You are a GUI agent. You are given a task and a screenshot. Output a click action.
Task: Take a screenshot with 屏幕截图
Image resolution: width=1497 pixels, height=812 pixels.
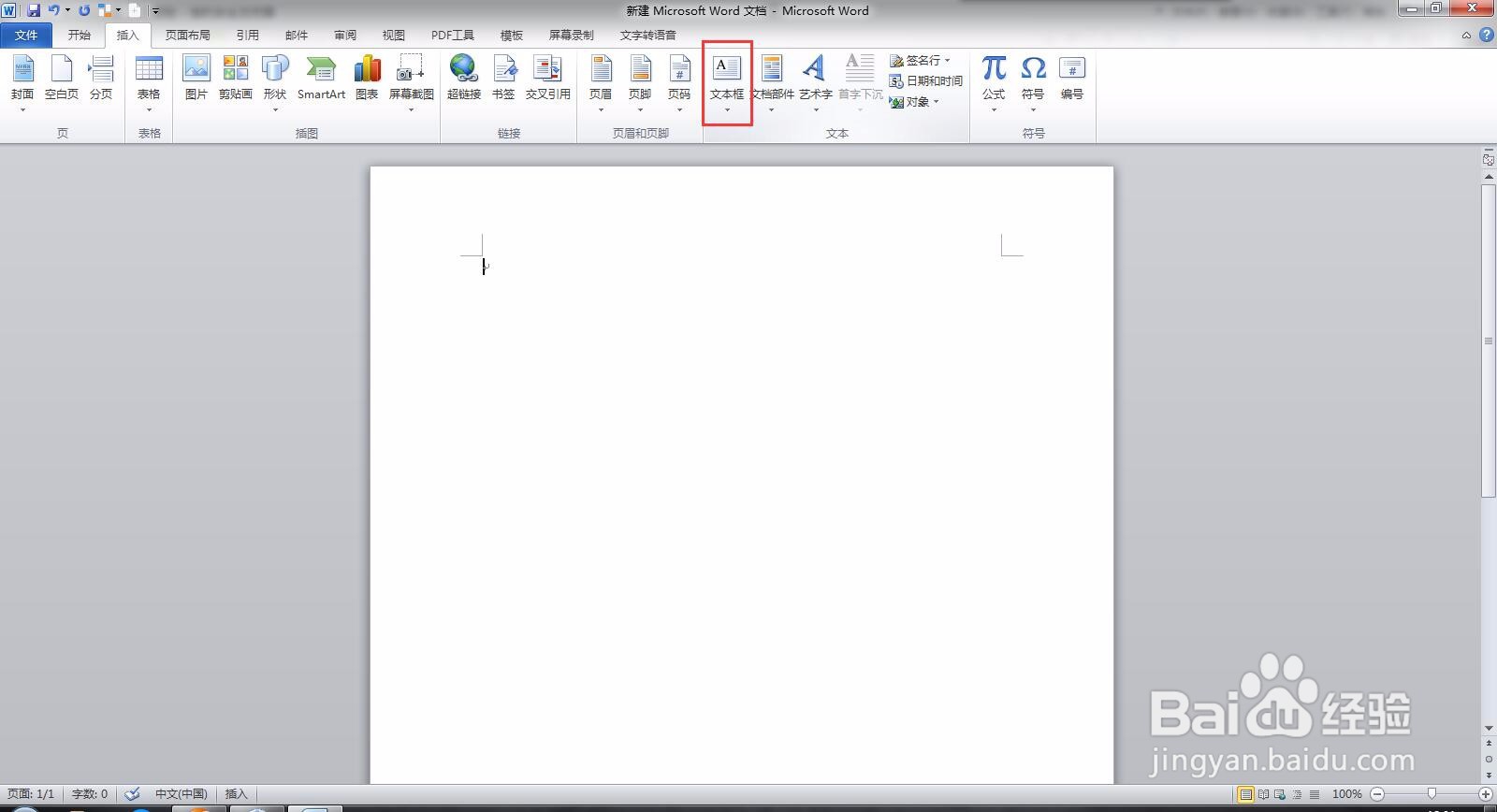411,82
